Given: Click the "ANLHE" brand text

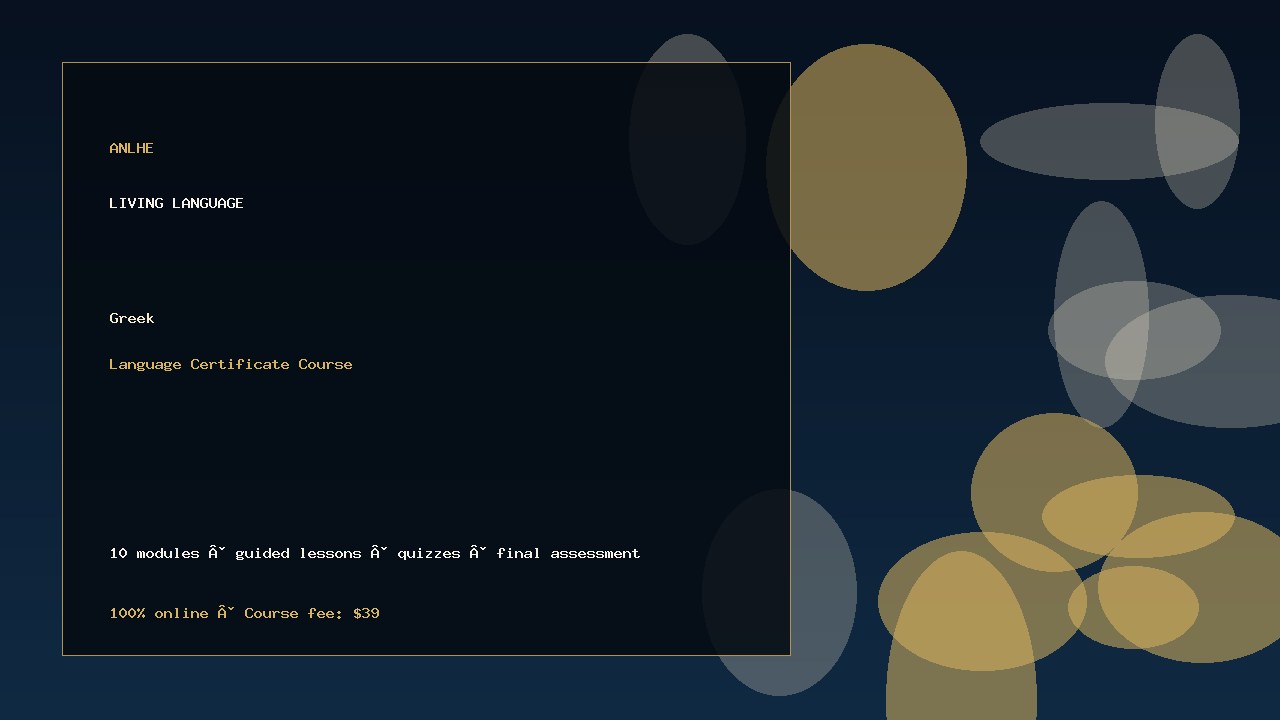Looking at the screenshot, I should (131, 148).
